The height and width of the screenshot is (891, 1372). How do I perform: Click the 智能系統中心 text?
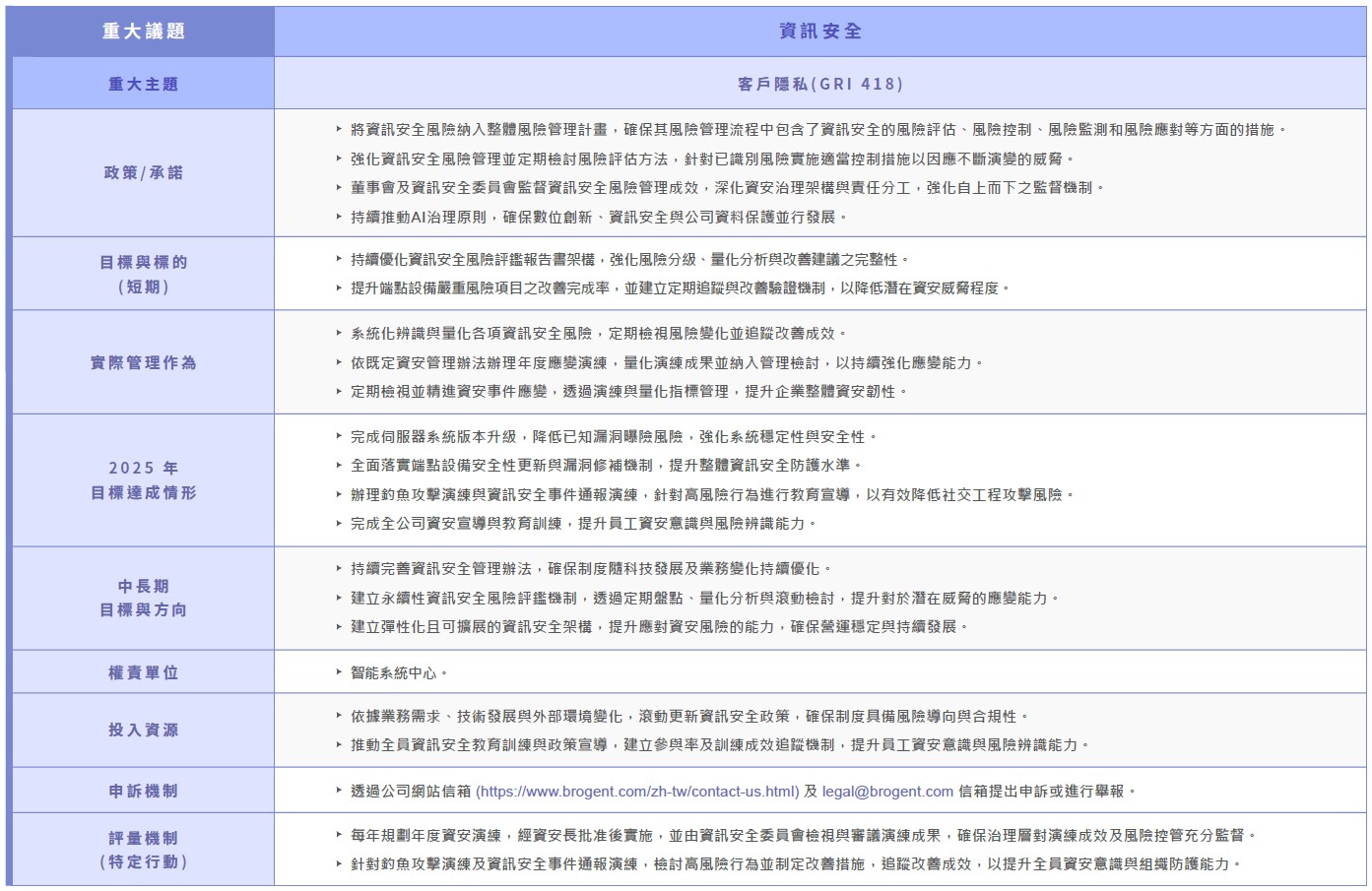(x=394, y=673)
